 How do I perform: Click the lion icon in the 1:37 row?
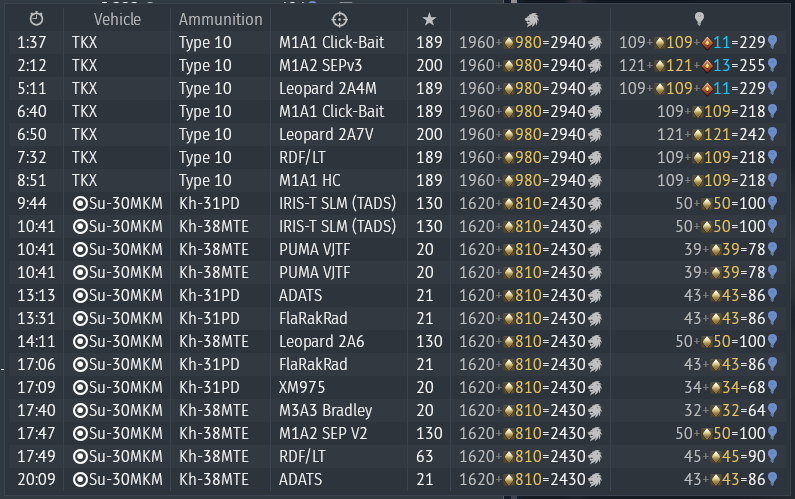[x=595, y=43]
